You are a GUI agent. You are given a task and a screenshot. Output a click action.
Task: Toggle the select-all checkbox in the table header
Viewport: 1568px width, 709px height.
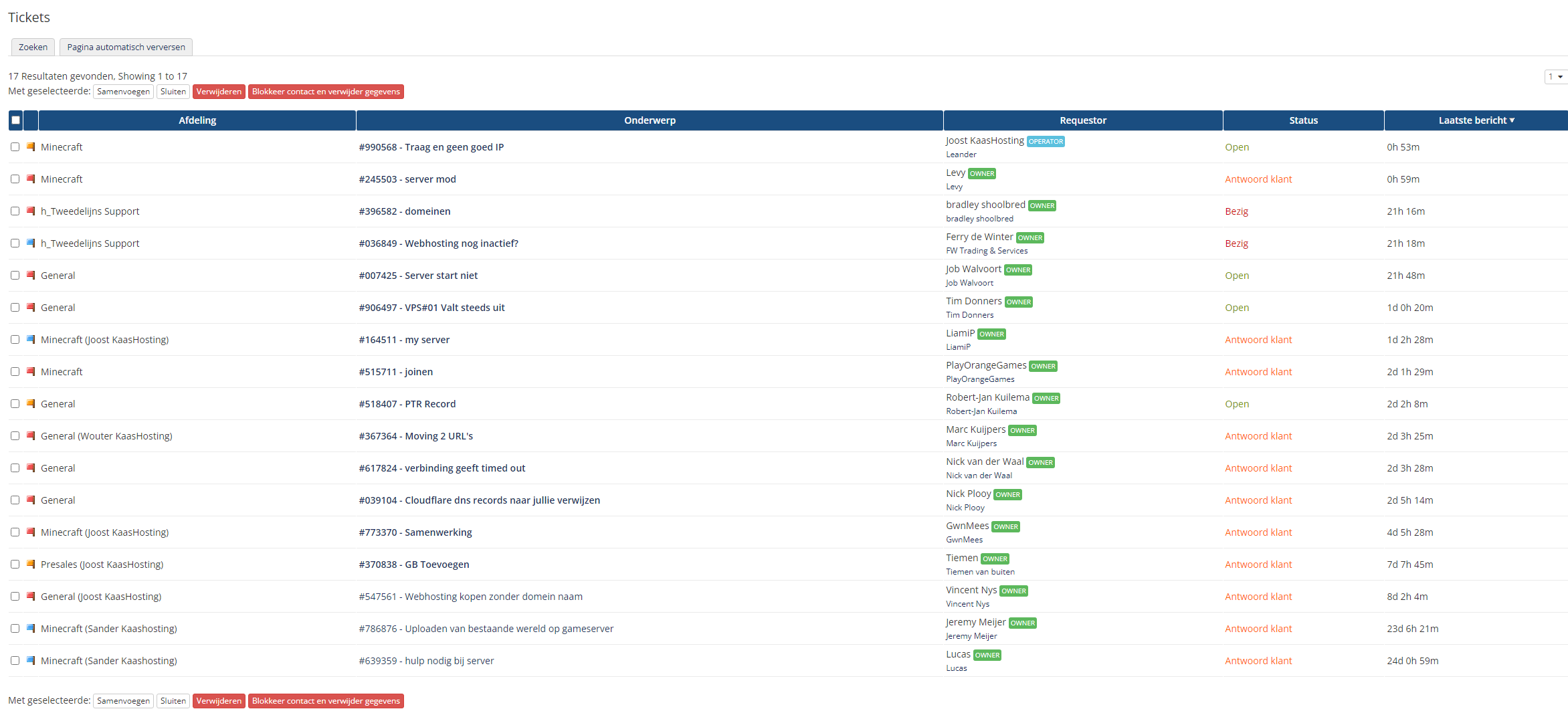(x=15, y=120)
